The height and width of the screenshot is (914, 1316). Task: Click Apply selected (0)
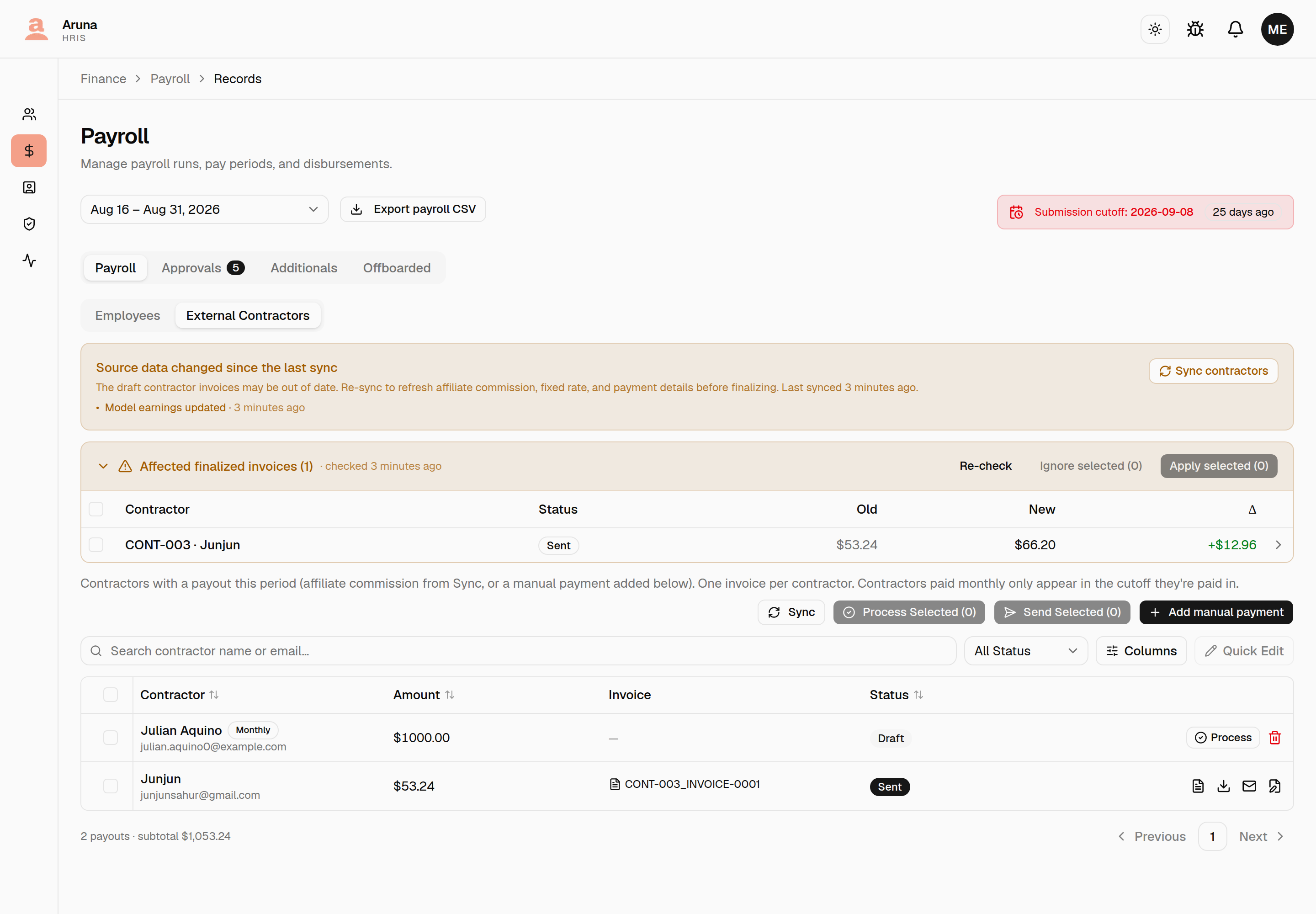pyautogui.click(x=1218, y=466)
